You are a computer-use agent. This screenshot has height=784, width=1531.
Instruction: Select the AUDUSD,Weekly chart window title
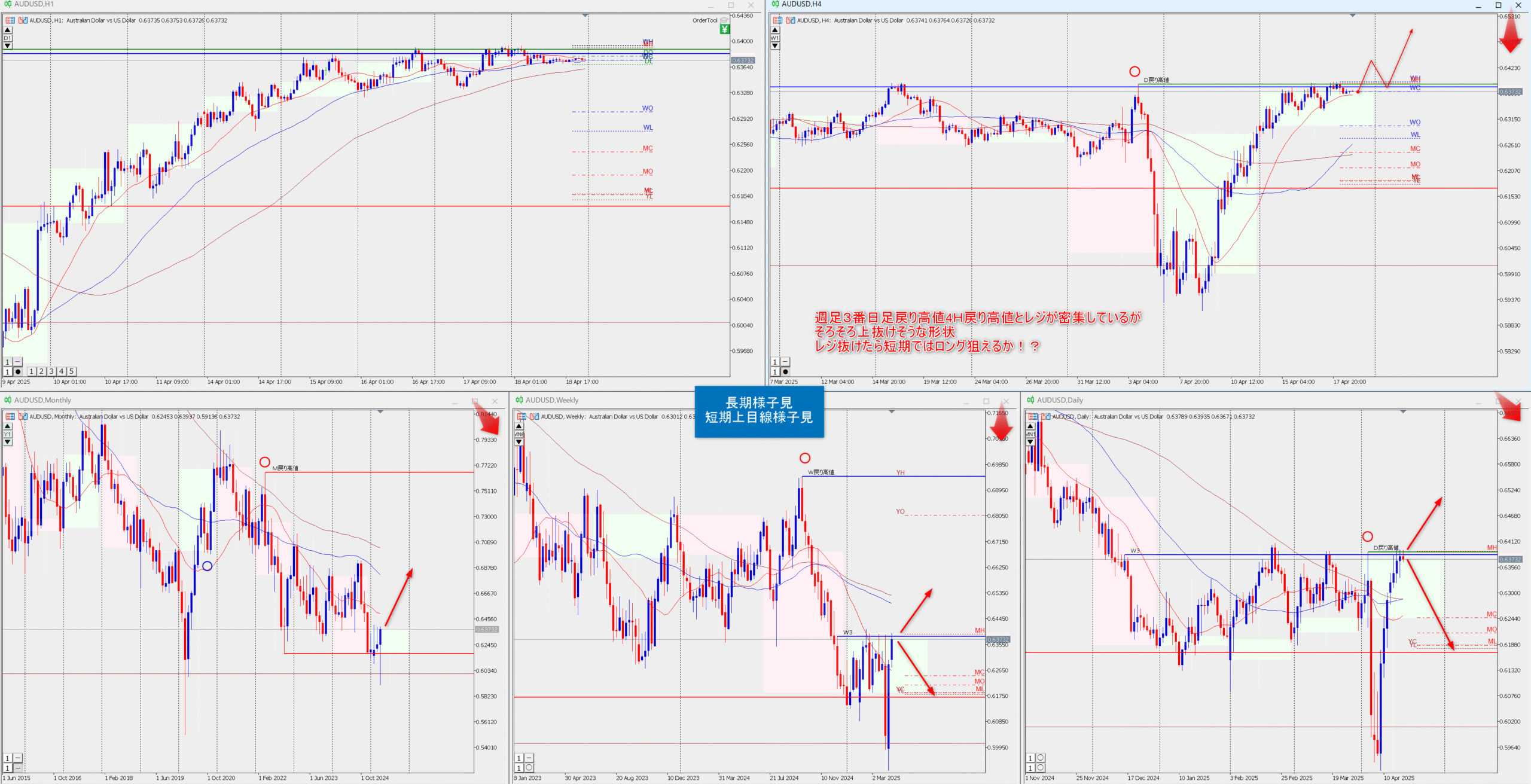(551, 400)
